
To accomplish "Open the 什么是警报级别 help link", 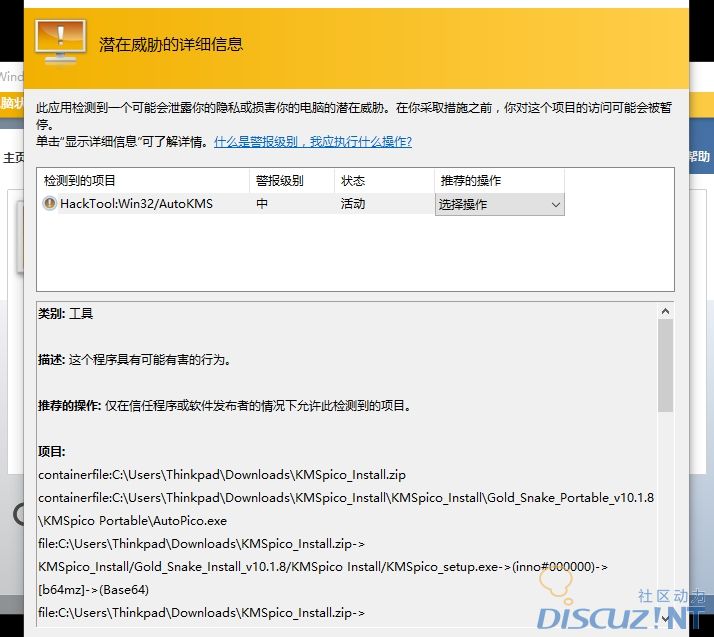I will click(312, 142).
